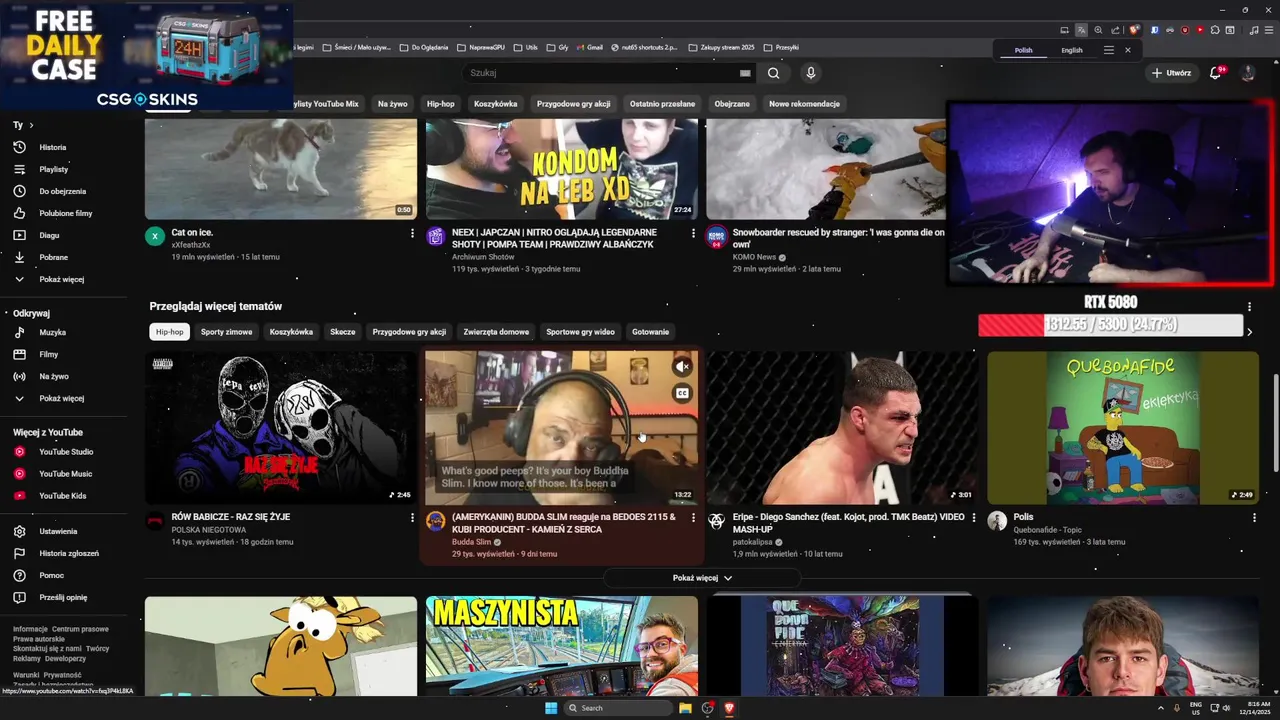
Task: Select the Hip-hop topic chip under Przeglądaj
Action: (x=170, y=332)
